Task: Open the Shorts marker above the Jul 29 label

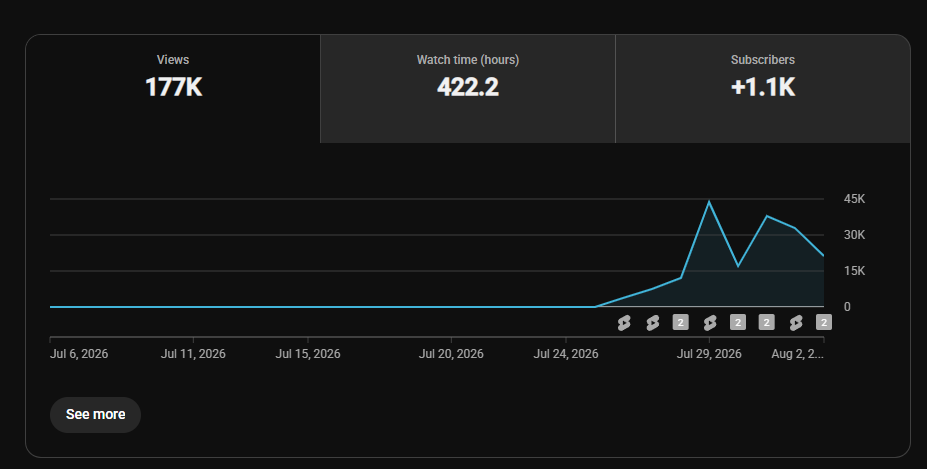Action: (709, 322)
